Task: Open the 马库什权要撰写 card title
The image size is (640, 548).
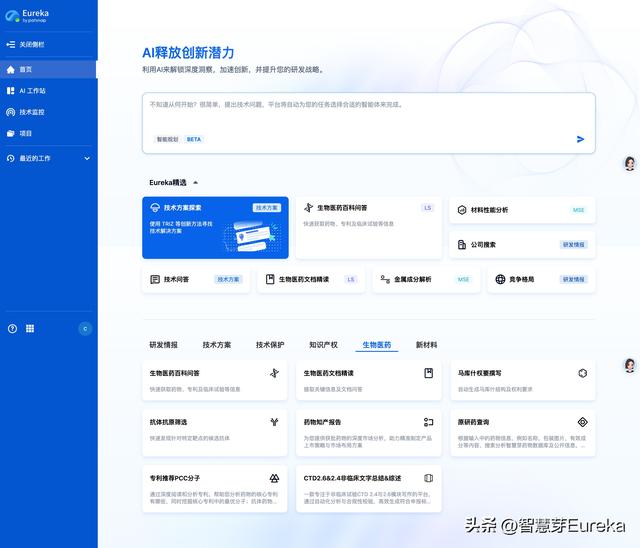Action: click(479, 373)
